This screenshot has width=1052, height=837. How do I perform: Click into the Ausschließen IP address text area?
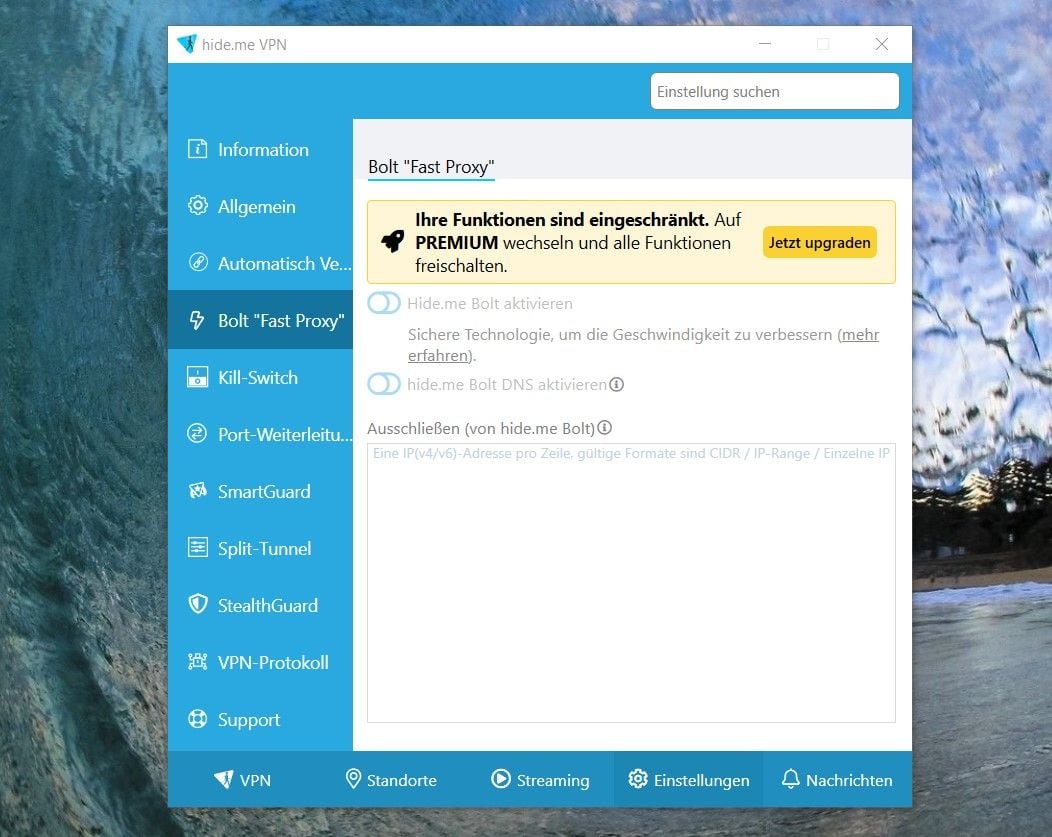[631, 582]
